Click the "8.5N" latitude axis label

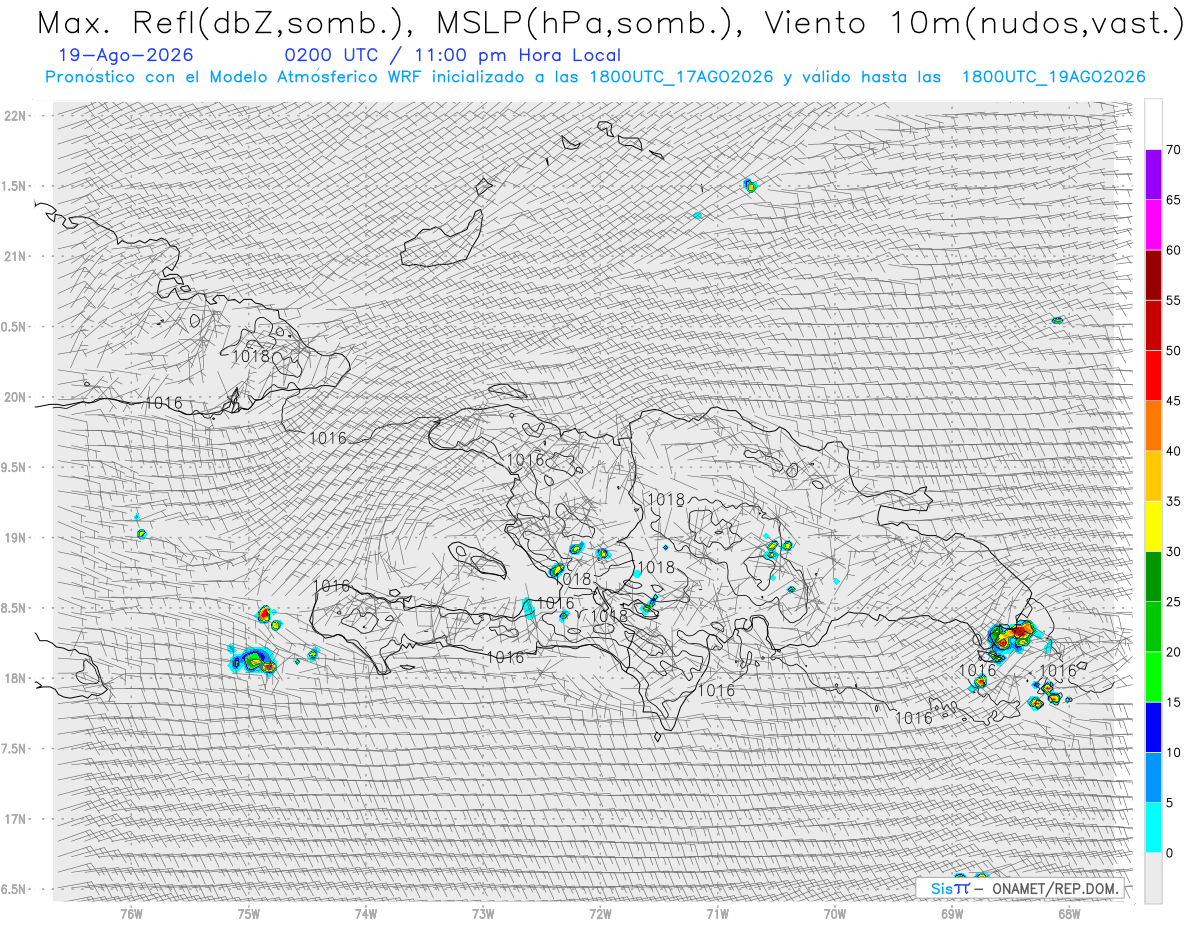click(14, 608)
